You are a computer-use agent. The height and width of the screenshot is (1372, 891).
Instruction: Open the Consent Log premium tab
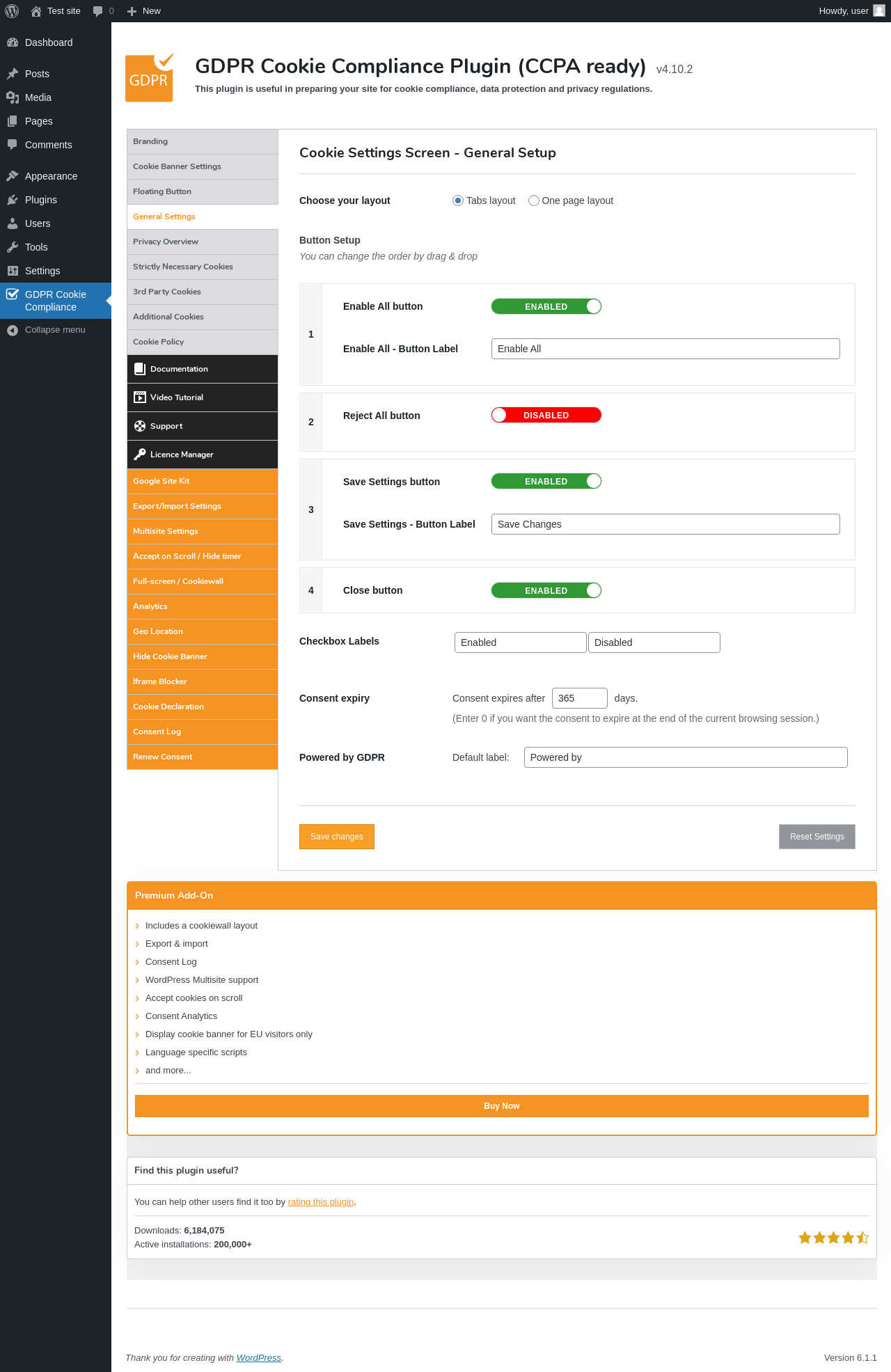(x=203, y=732)
